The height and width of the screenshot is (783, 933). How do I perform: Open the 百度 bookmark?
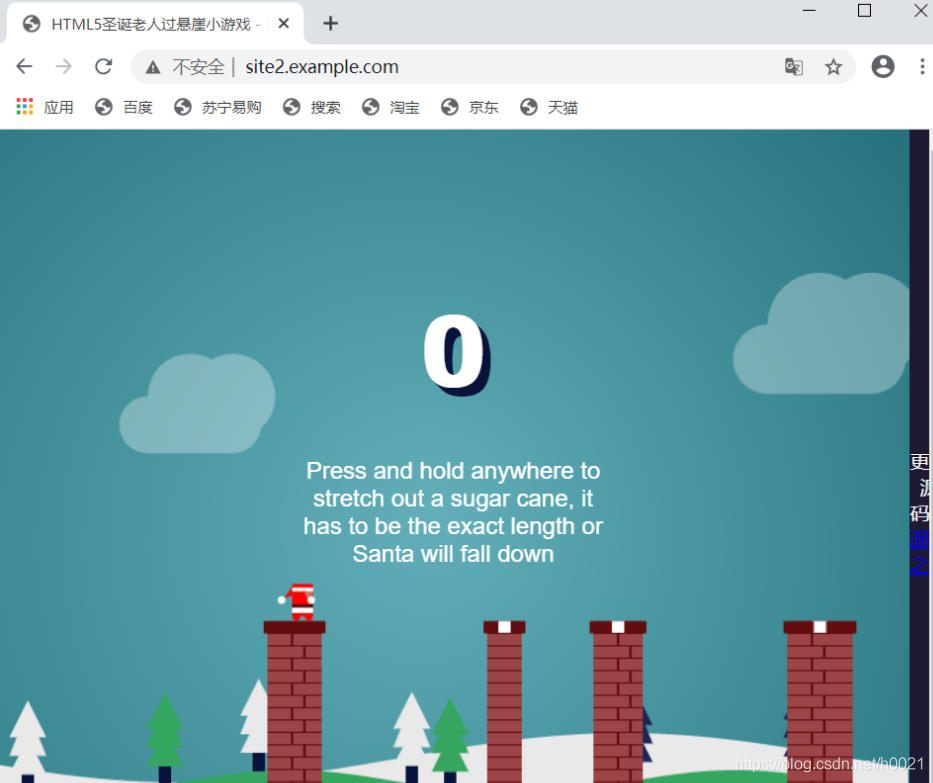124,107
